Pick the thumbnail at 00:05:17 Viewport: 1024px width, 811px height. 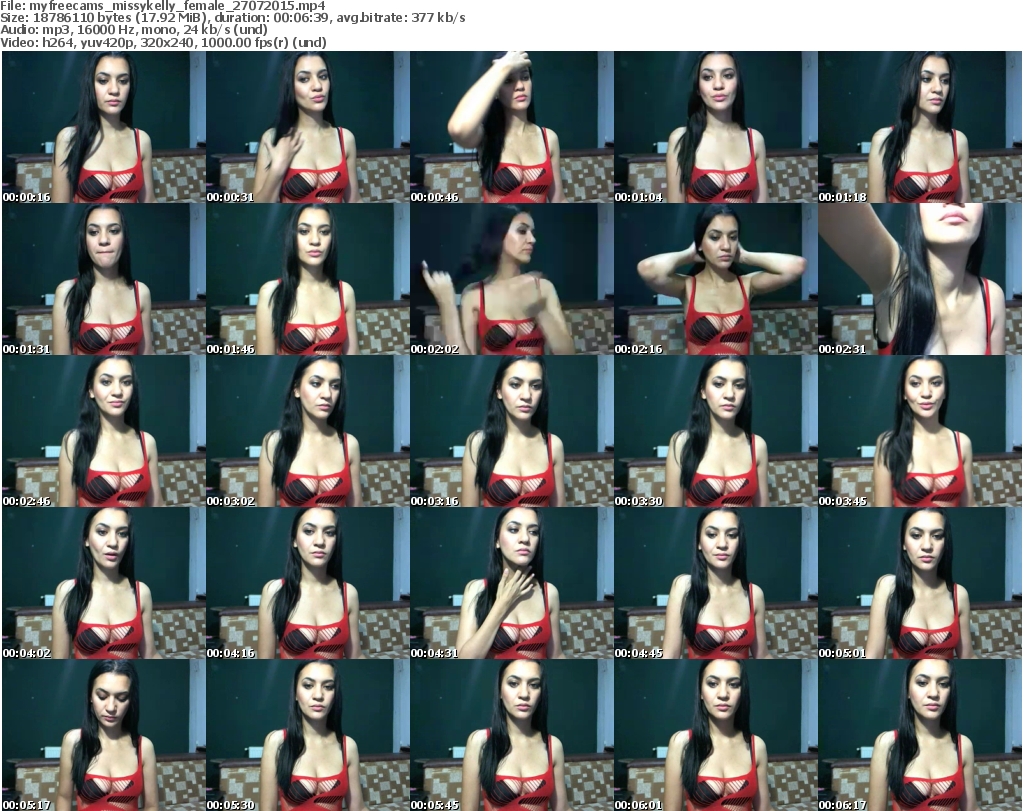point(104,735)
